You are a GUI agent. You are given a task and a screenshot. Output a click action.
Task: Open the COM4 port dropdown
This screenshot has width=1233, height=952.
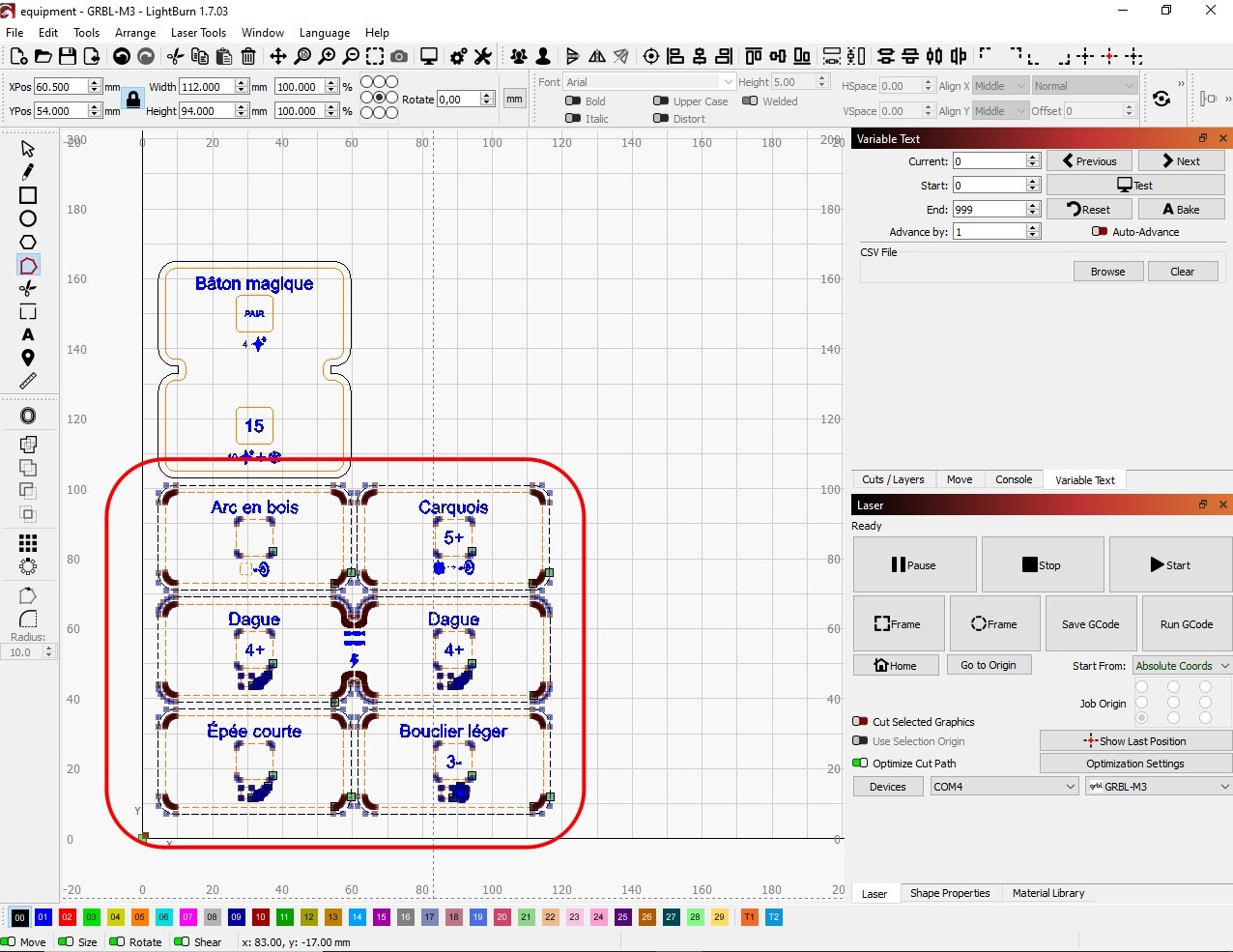click(1003, 787)
